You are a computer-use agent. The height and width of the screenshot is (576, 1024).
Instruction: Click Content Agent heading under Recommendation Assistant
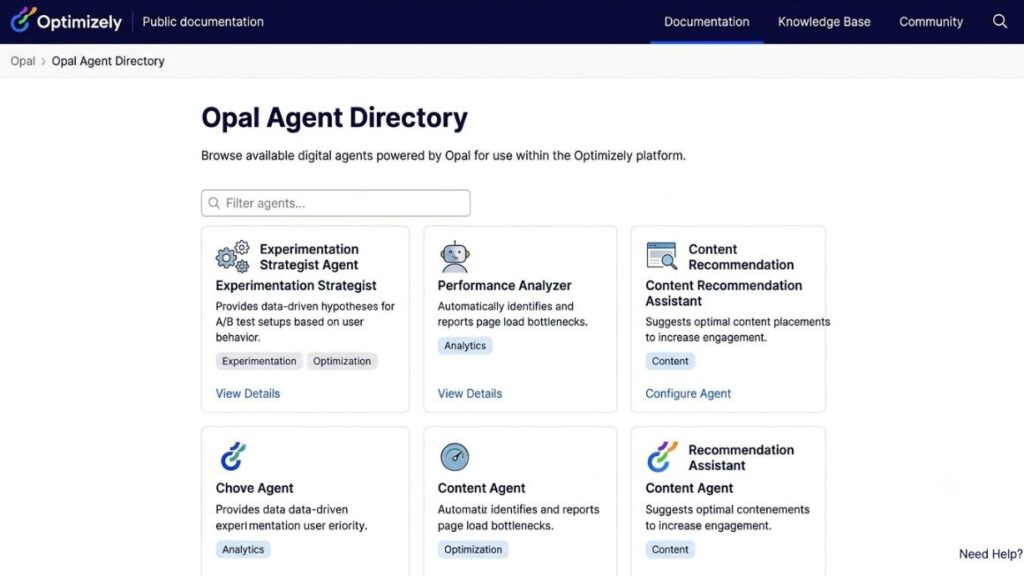click(689, 488)
